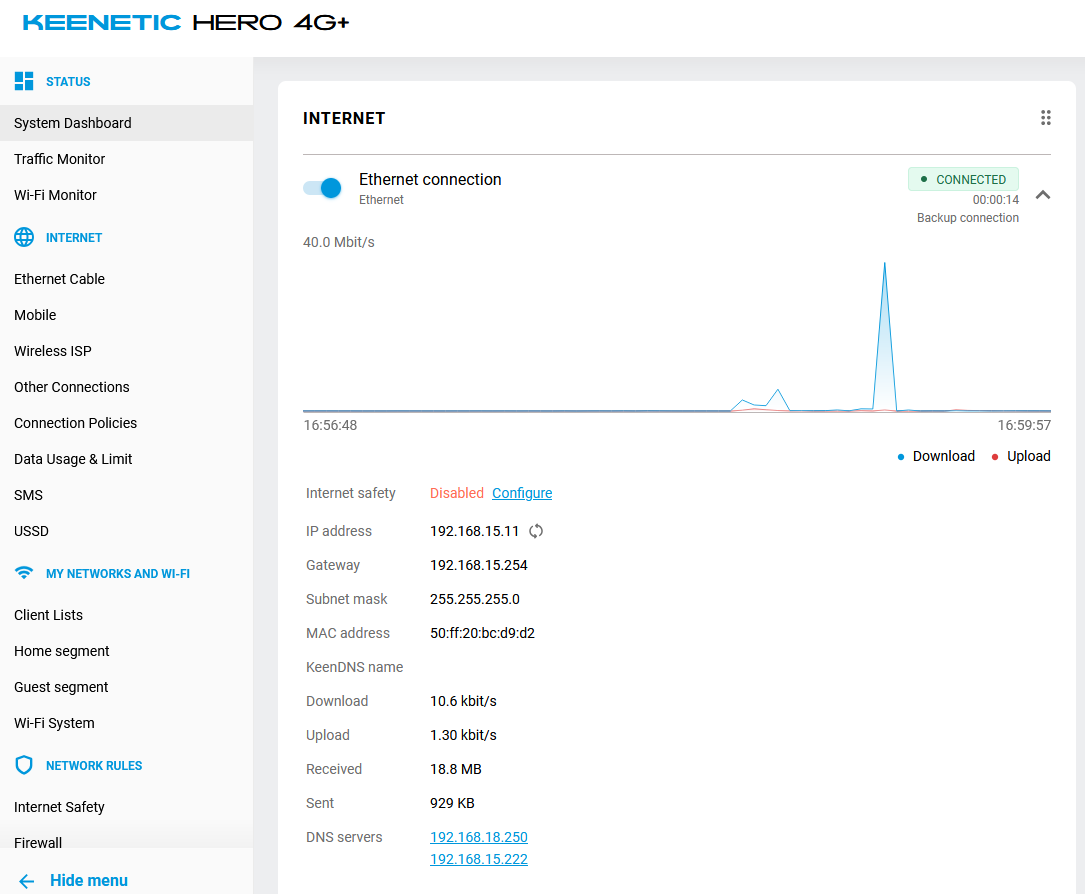1085x894 pixels.
Task: Click the Internet card drag-handle dots icon
Action: pos(1046,118)
